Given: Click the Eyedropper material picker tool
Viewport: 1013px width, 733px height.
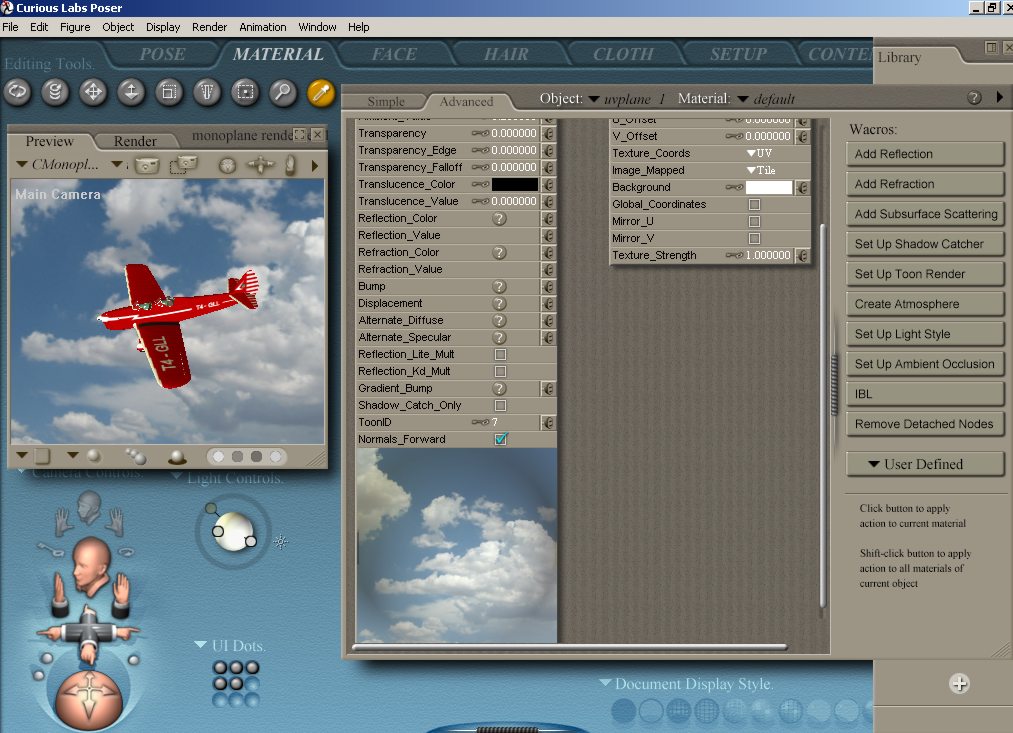Looking at the screenshot, I should coord(321,92).
